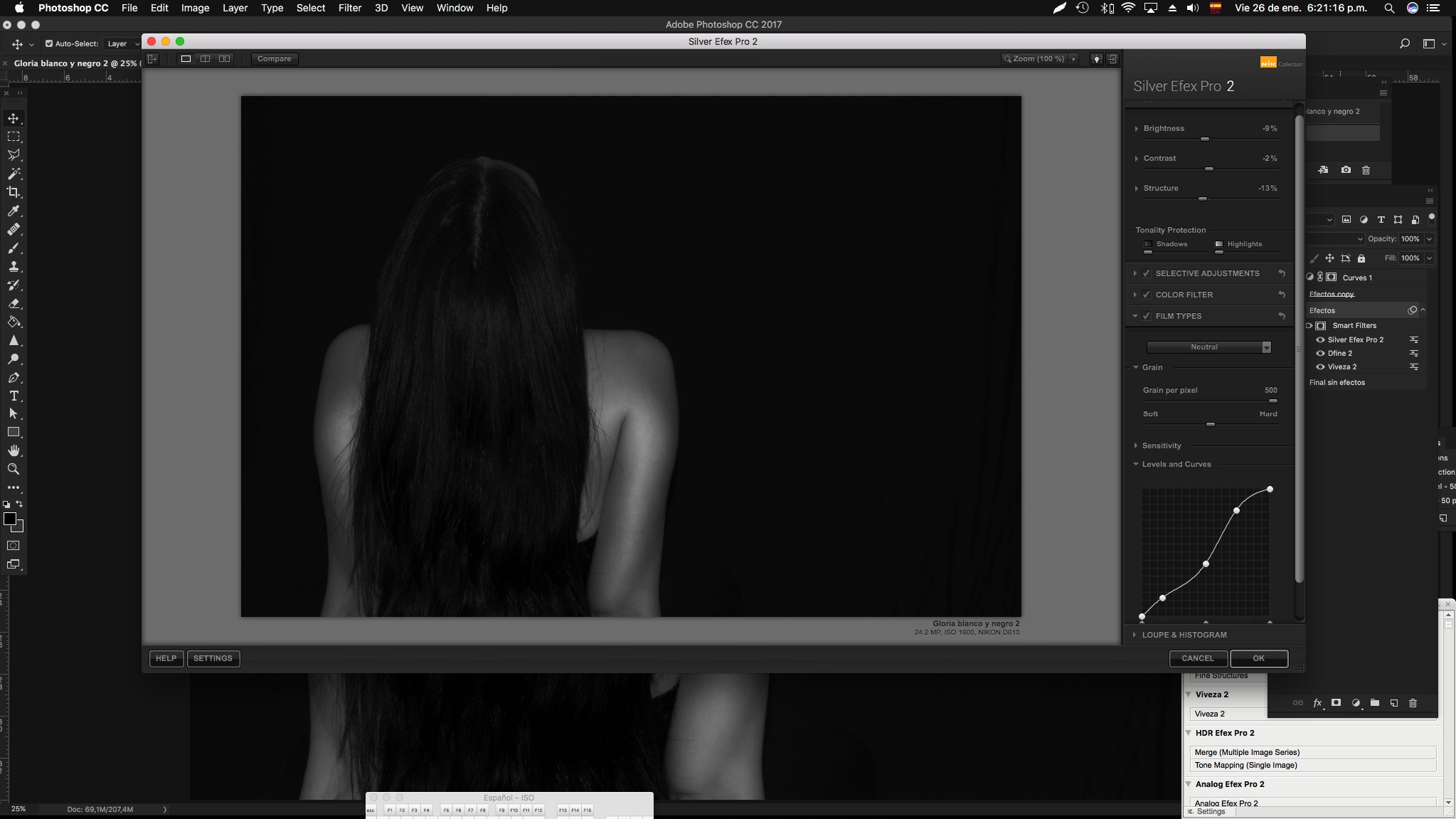This screenshot has width=1456, height=819.
Task: Reset the Color Filter section
Action: 1282,295
